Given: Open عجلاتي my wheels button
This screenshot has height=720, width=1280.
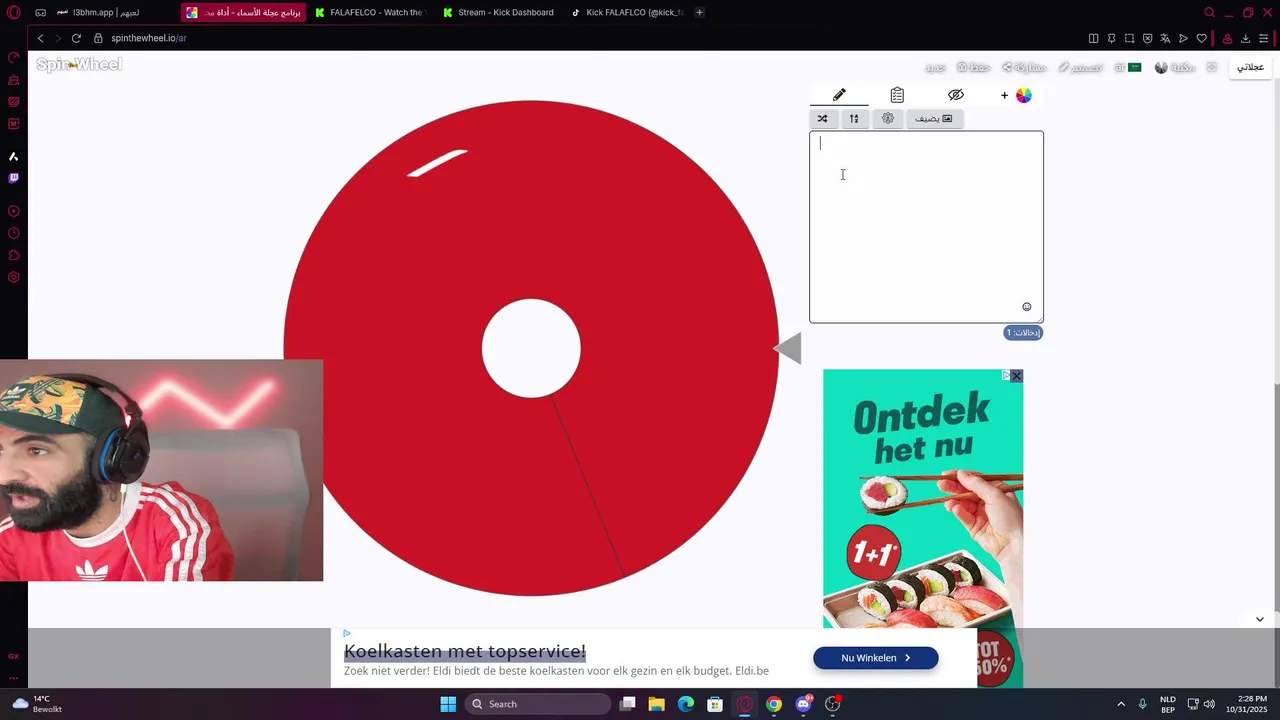Looking at the screenshot, I should point(1250,67).
